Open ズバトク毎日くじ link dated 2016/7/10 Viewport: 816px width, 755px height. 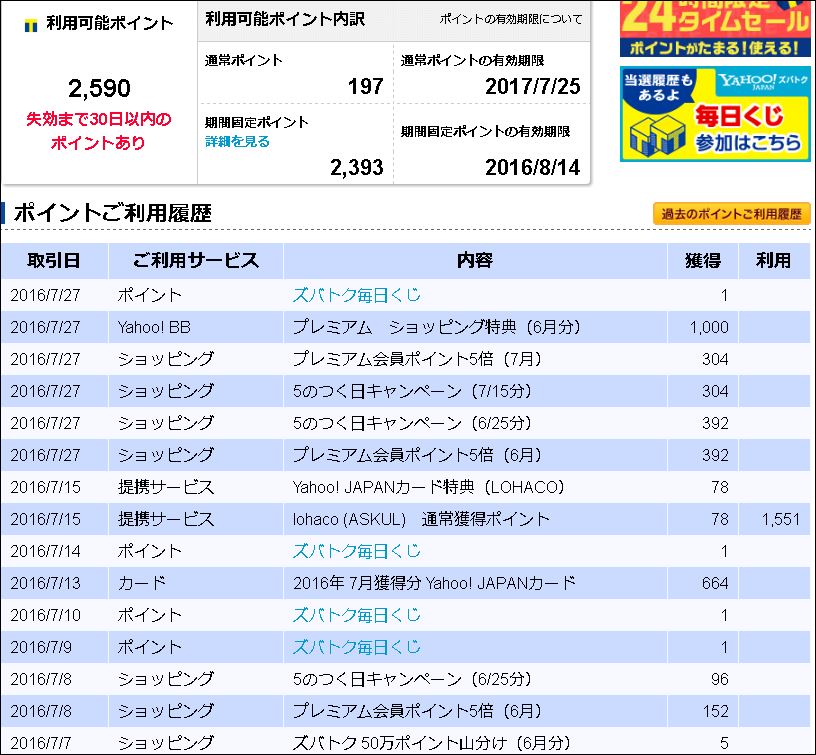(356, 615)
